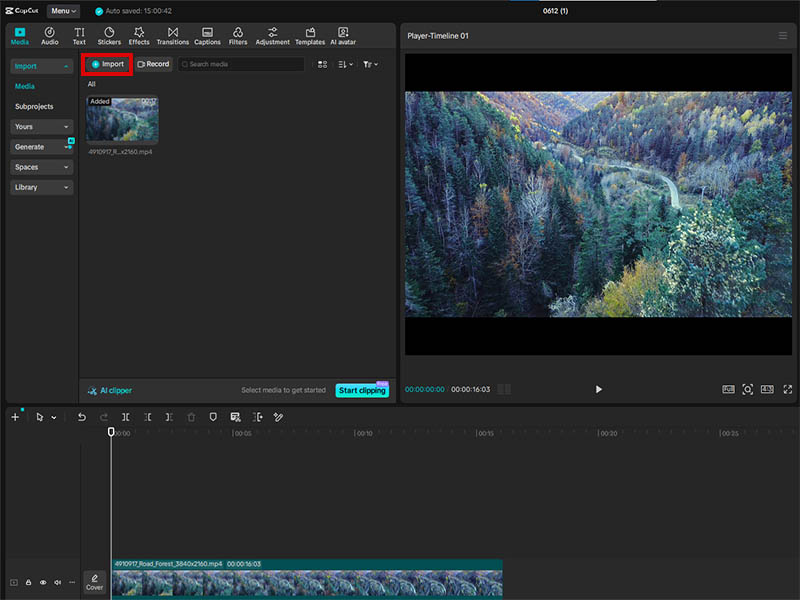Screen dimensions: 800x600
Task: Open the Captions panel
Action: (x=207, y=36)
